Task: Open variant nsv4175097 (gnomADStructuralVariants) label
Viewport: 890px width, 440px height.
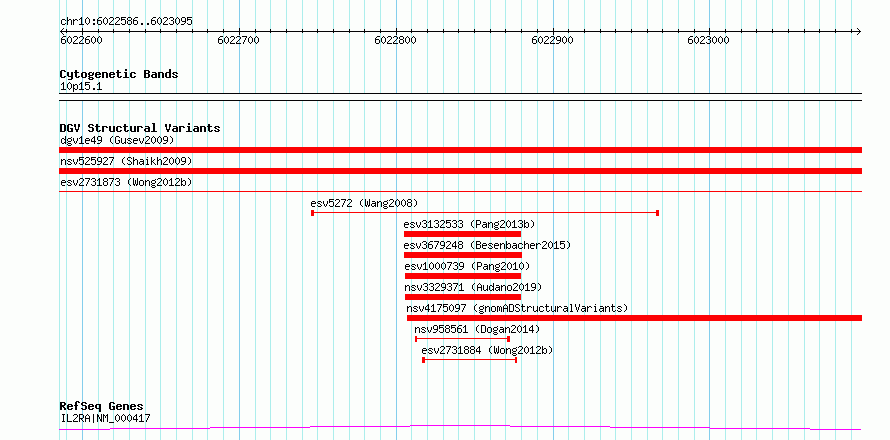Action: 518,308
